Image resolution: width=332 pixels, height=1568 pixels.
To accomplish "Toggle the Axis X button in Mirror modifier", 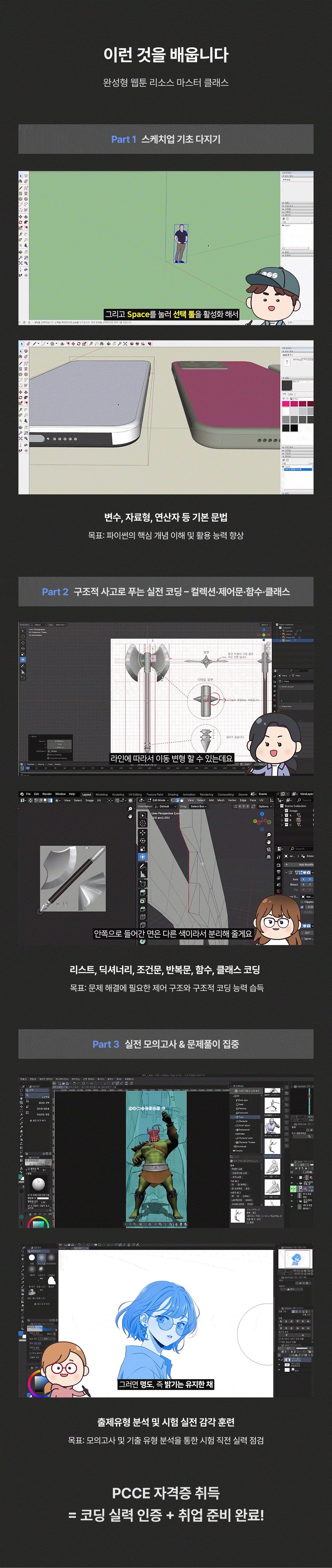I will tap(303, 879).
